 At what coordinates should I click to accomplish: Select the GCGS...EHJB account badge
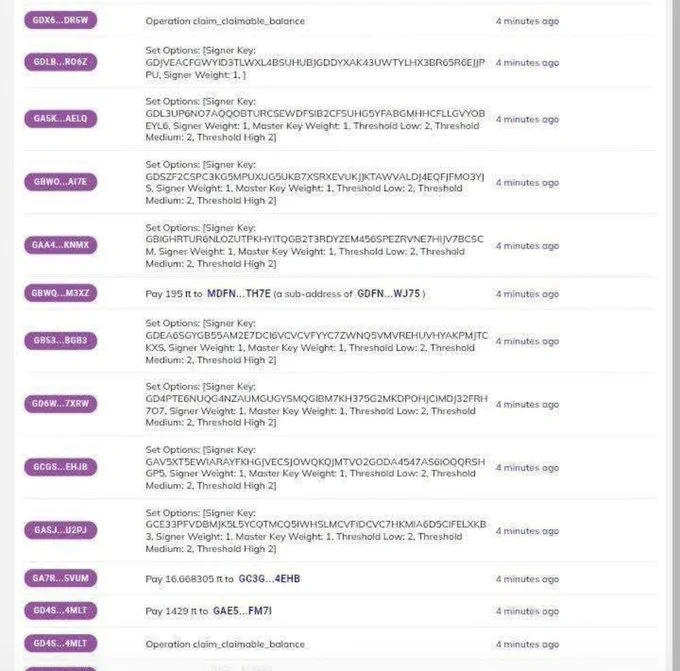point(60,467)
